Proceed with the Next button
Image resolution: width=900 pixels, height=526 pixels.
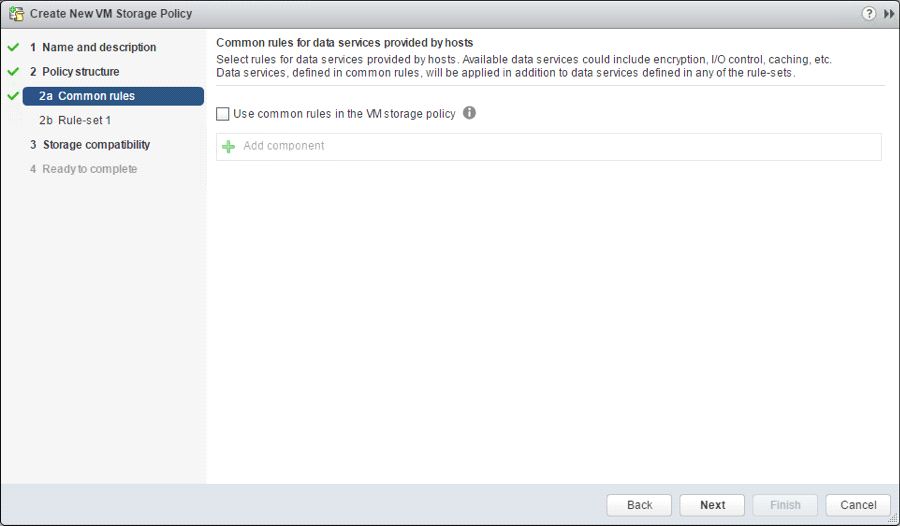[712, 505]
